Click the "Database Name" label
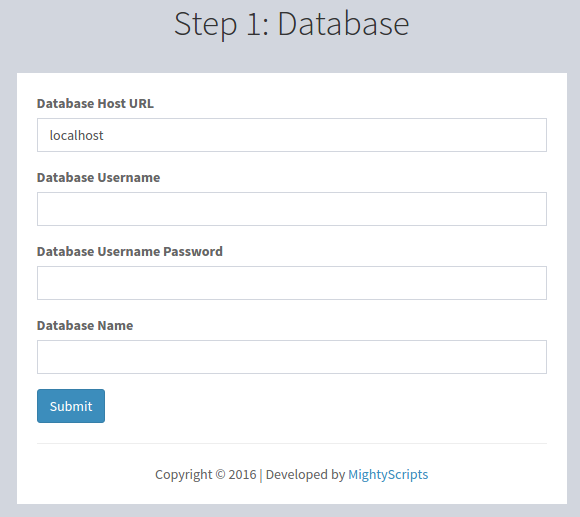Screen dimensions: 580x517 [x=85, y=325]
